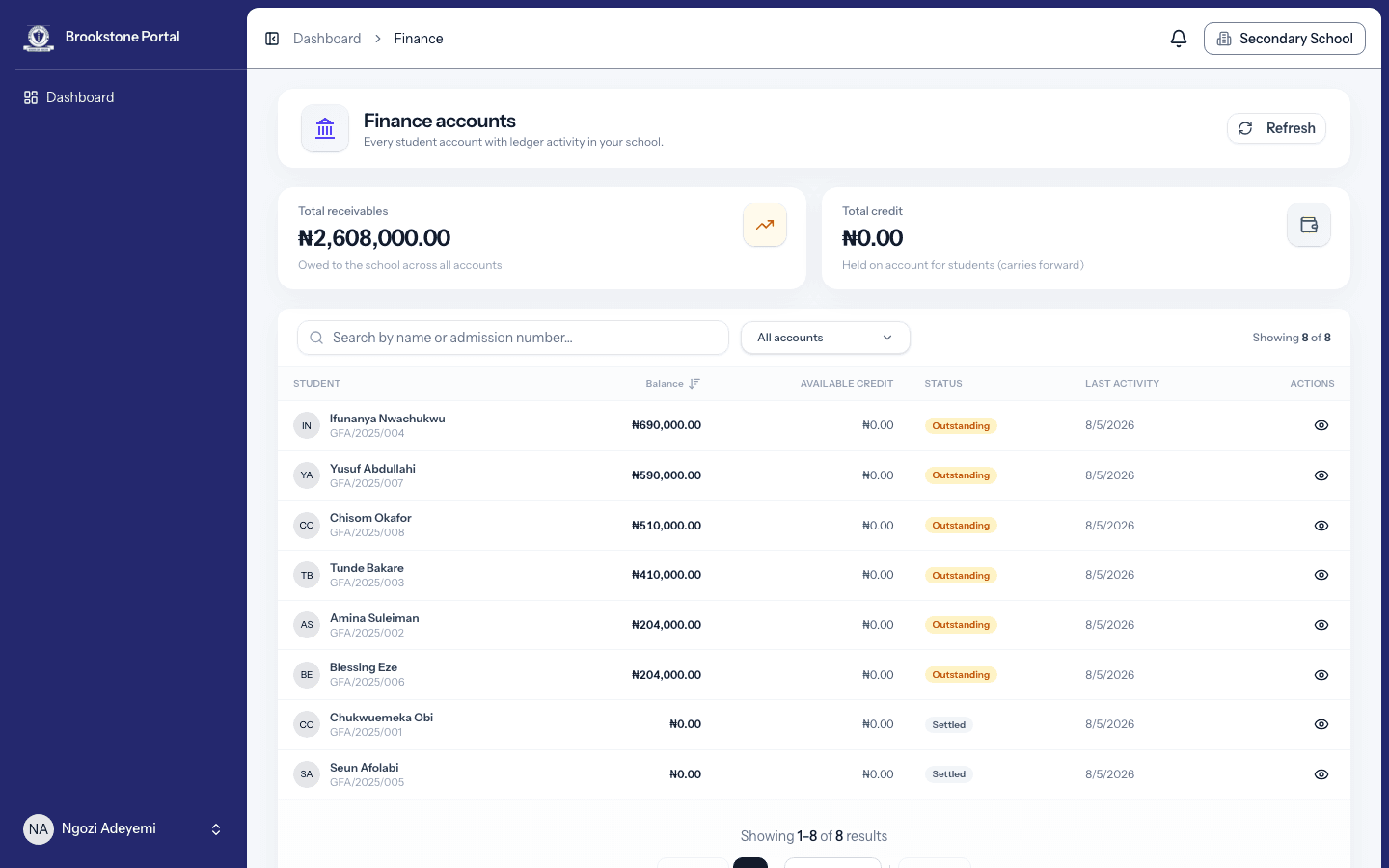Click the TB avatar for Tunde Bakare
The height and width of the screenshot is (868, 1389).
click(307, 575)
